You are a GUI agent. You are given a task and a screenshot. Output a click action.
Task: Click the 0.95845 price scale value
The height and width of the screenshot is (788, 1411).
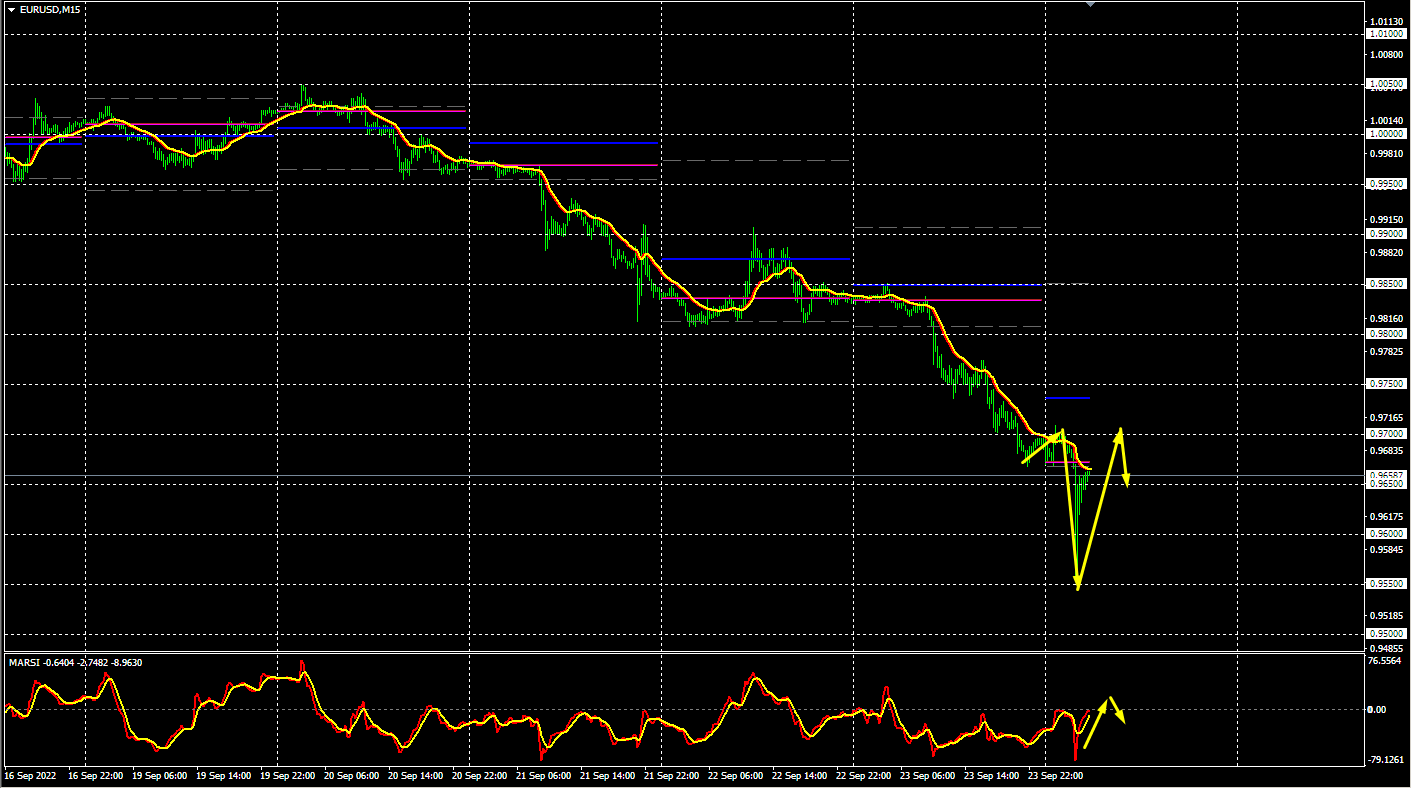pyautogui.click(x=1384, y=549)
